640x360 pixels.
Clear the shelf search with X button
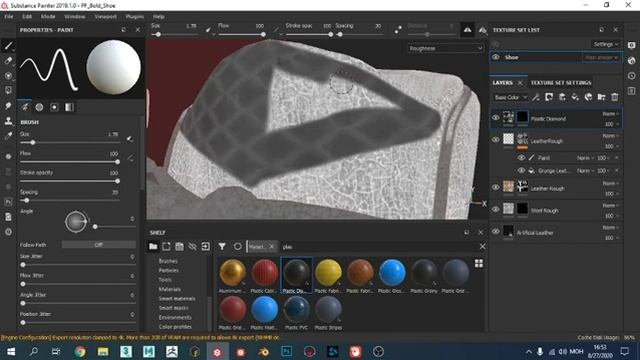(482, 247)
